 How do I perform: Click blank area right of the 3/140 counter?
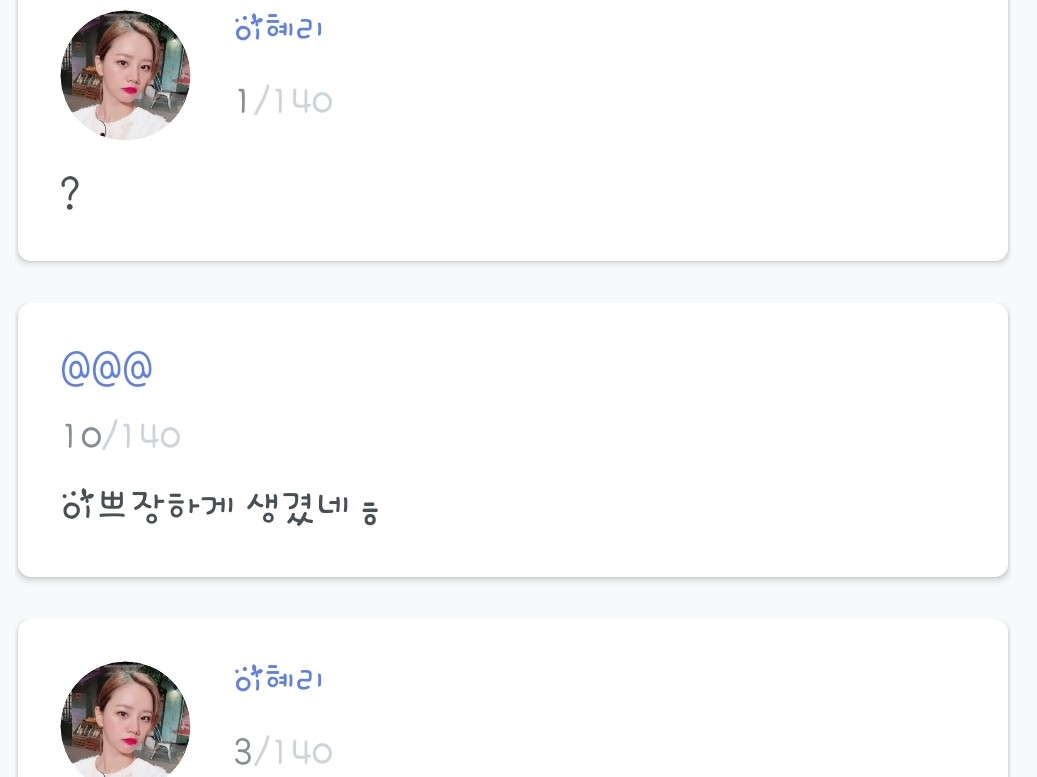(650, 752)
